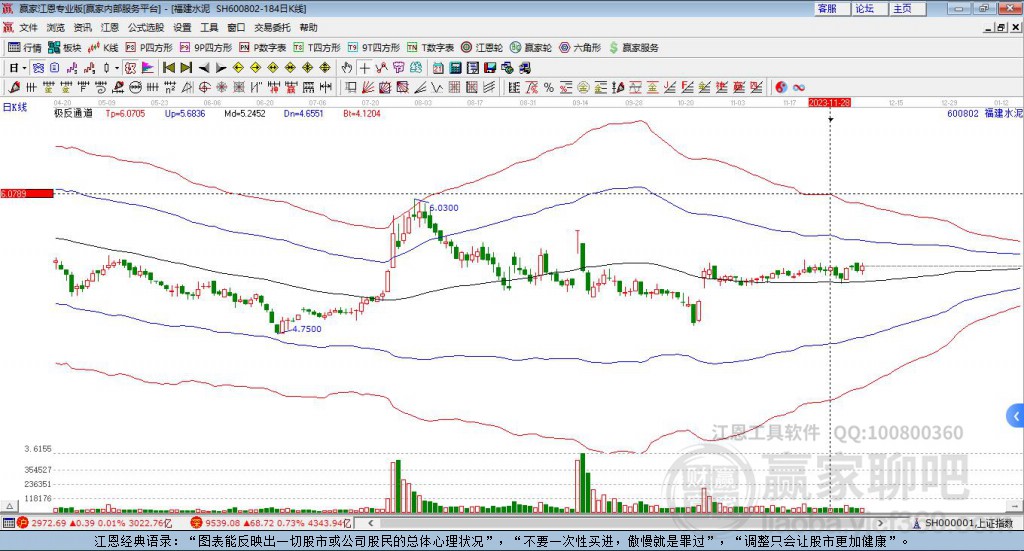Open the calculator icon

(455, 68)
